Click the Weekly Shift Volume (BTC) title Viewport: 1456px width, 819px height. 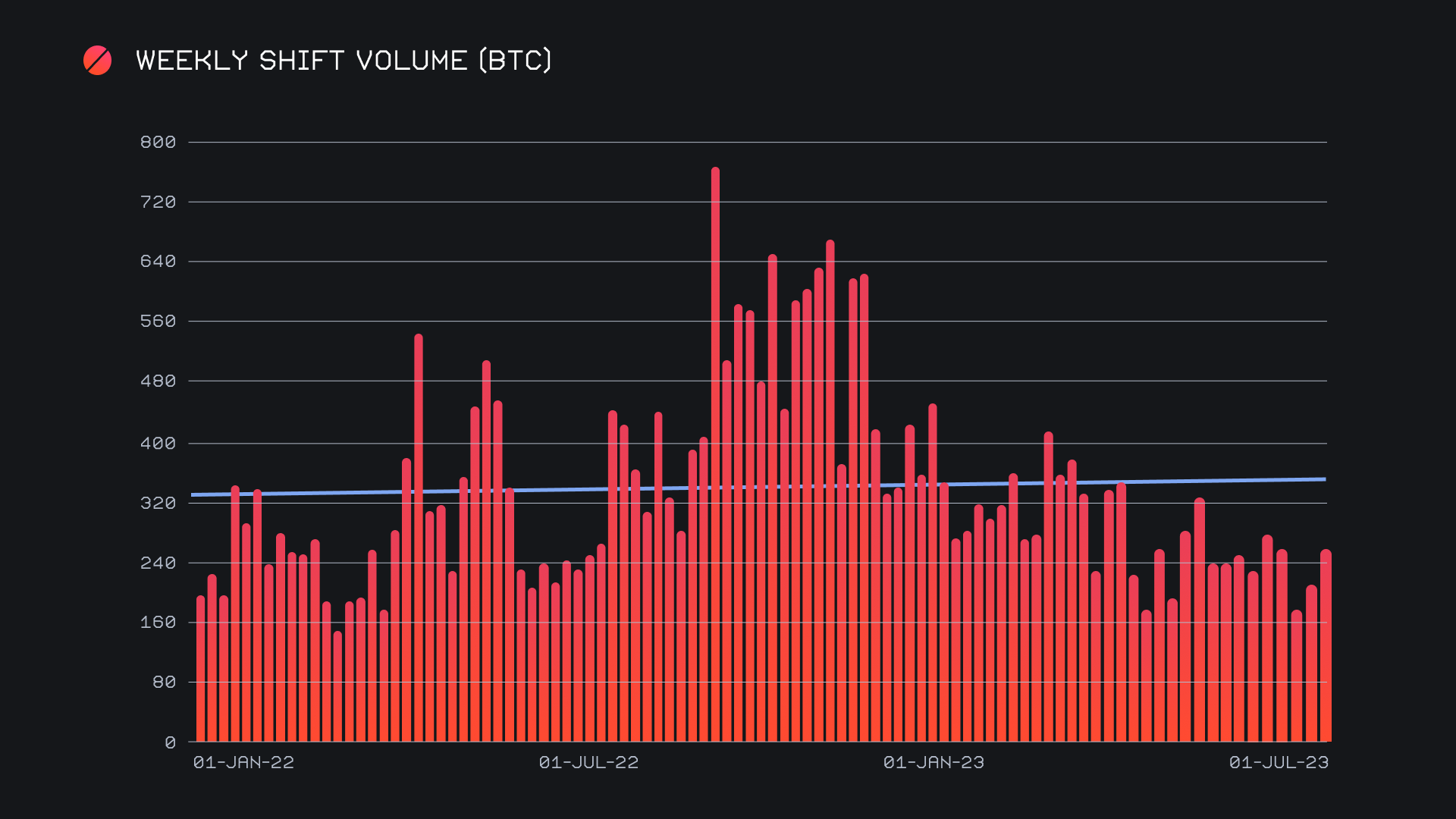pyautogui.click(x=344, y=61)
